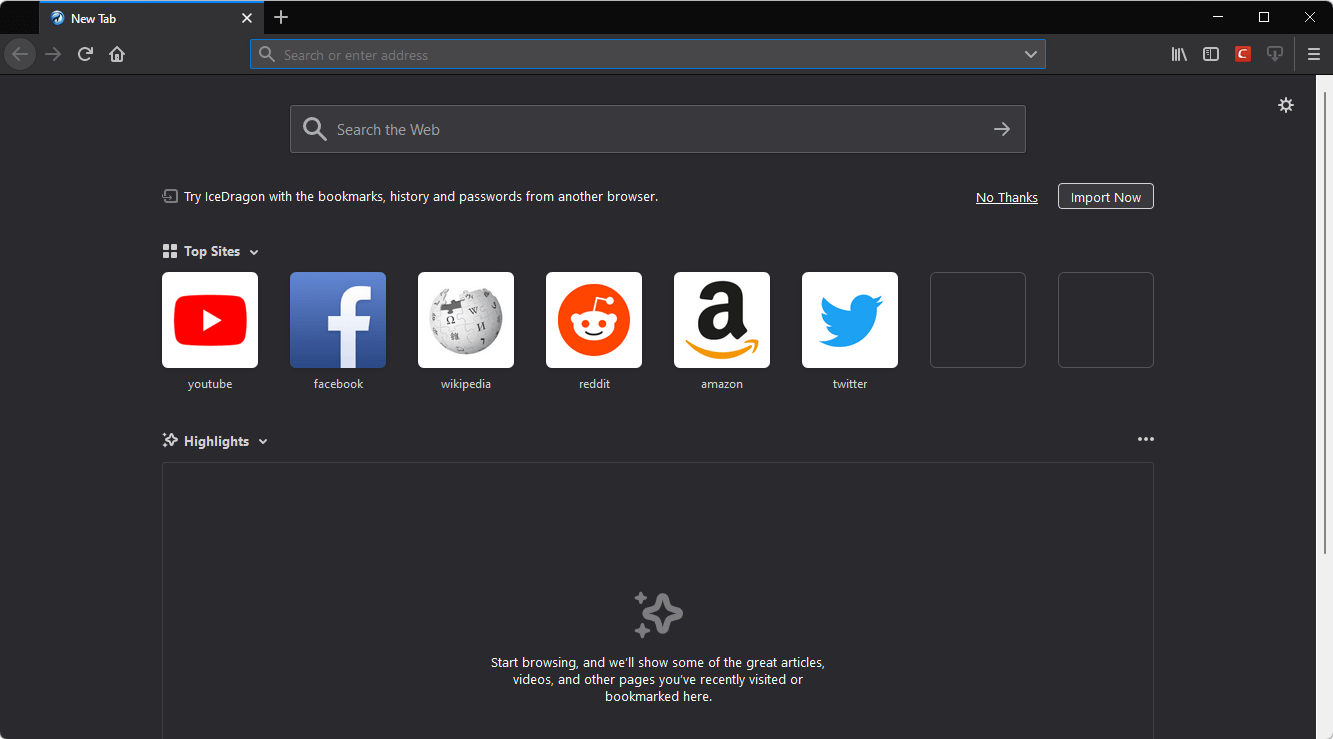This screenshot has width=1333, height=739.
Task: Click the back navigation arrow
Action: 20,54
